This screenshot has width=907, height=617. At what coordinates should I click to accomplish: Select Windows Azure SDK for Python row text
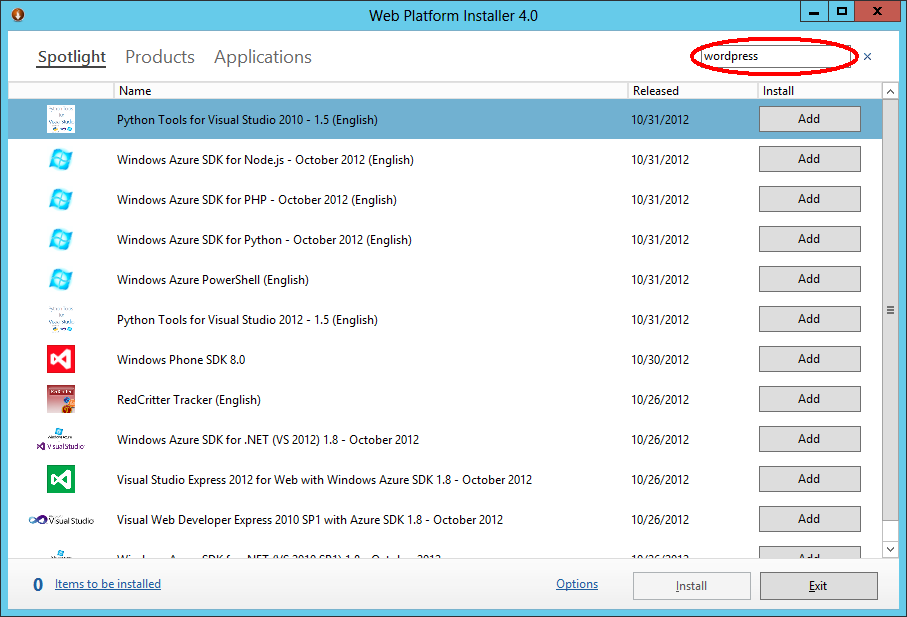pyautogui.click(x=264, y=239)
